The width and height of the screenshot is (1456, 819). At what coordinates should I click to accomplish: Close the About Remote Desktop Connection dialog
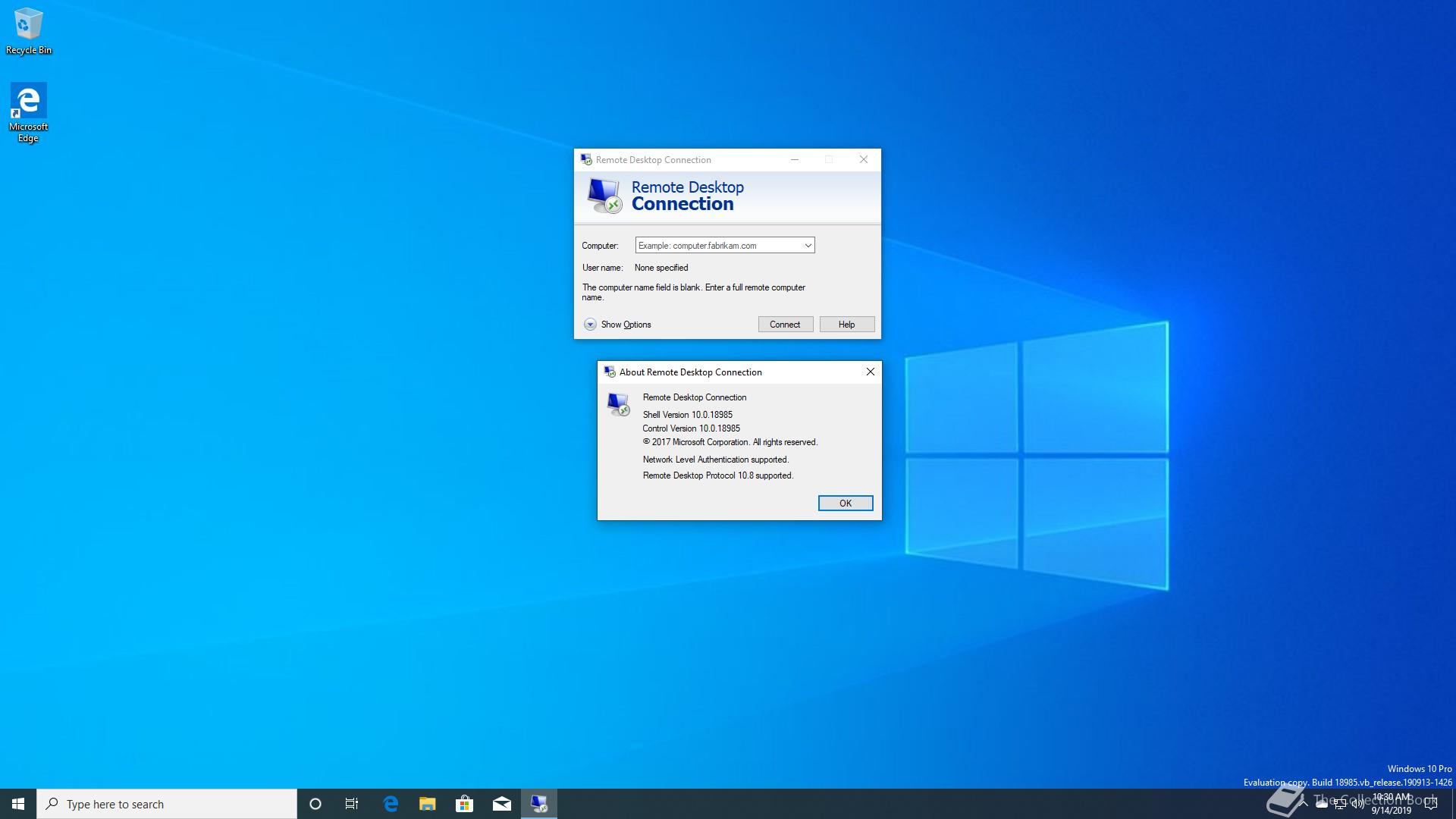[x=871, y=372]
